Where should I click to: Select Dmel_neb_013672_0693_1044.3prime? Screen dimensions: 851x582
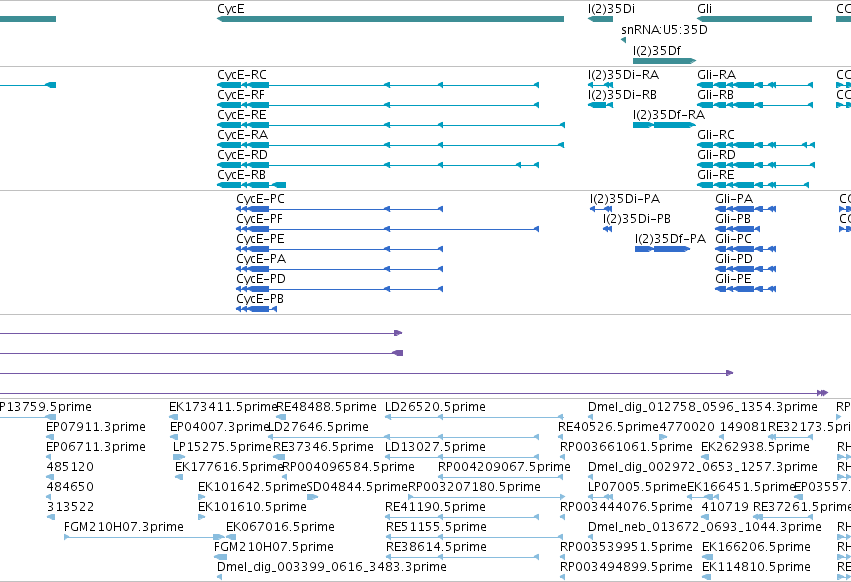(704, 527)
